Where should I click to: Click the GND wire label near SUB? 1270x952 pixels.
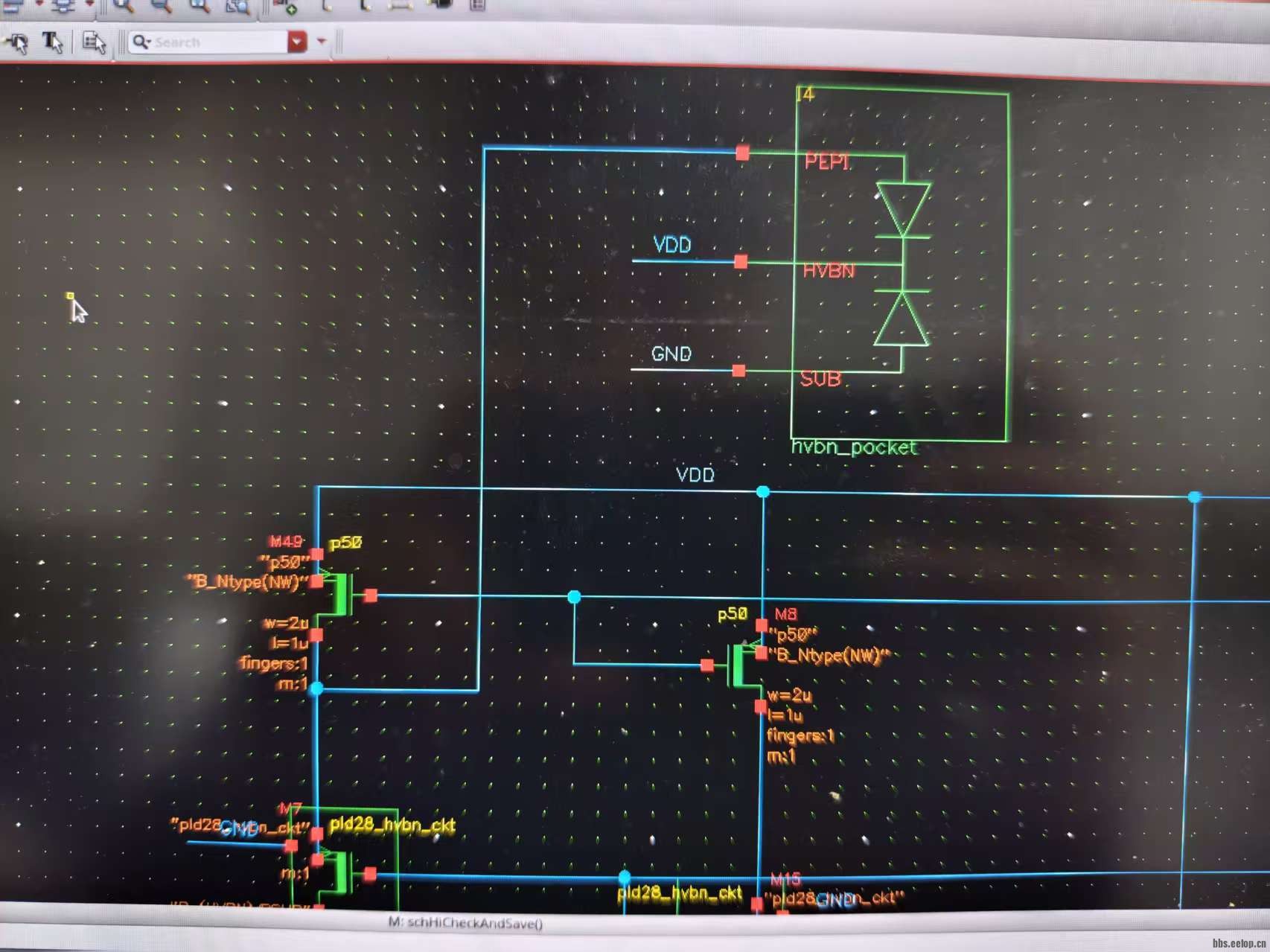click(x=671, y=354)
